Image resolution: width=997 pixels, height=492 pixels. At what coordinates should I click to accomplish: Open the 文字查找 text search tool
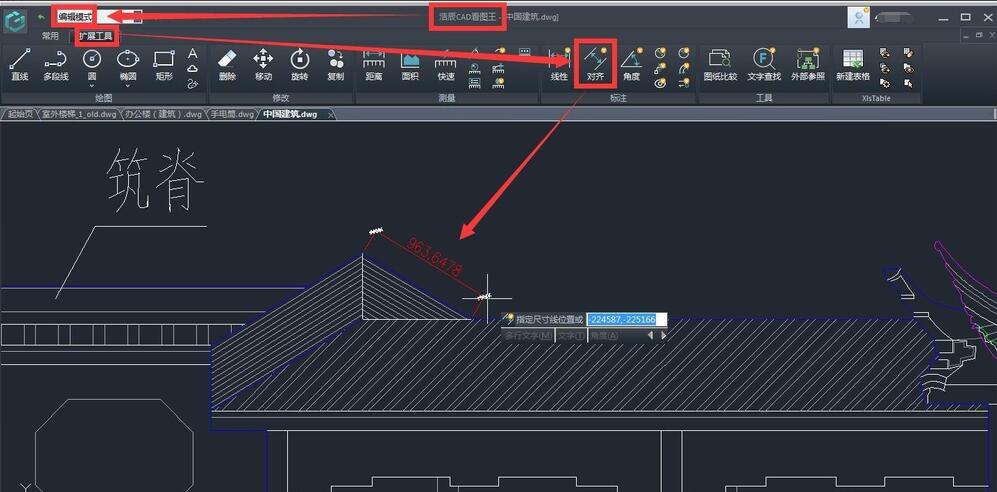coord(764,64)
